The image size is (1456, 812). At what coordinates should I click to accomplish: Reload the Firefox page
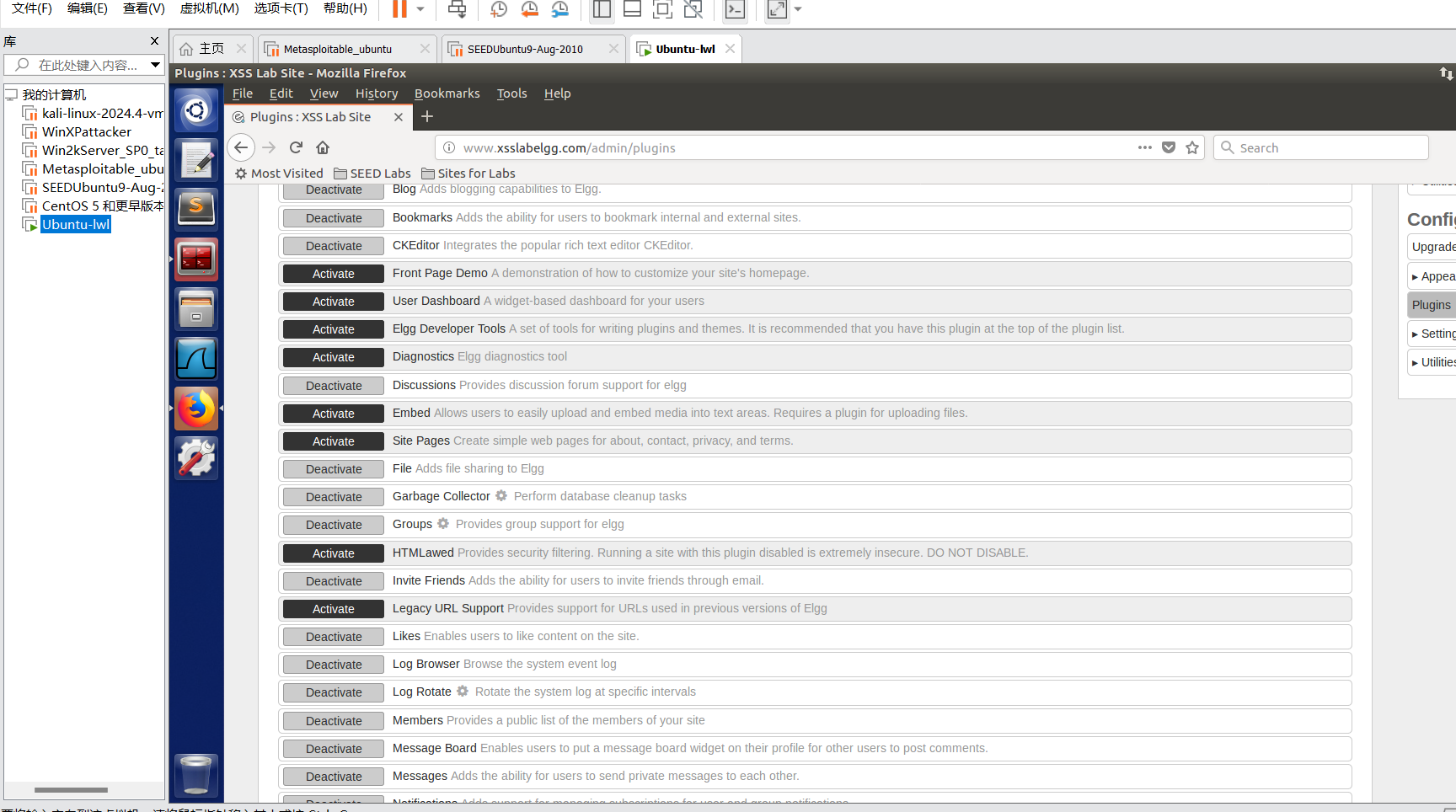pyautogui.click(x=296, y=147)
